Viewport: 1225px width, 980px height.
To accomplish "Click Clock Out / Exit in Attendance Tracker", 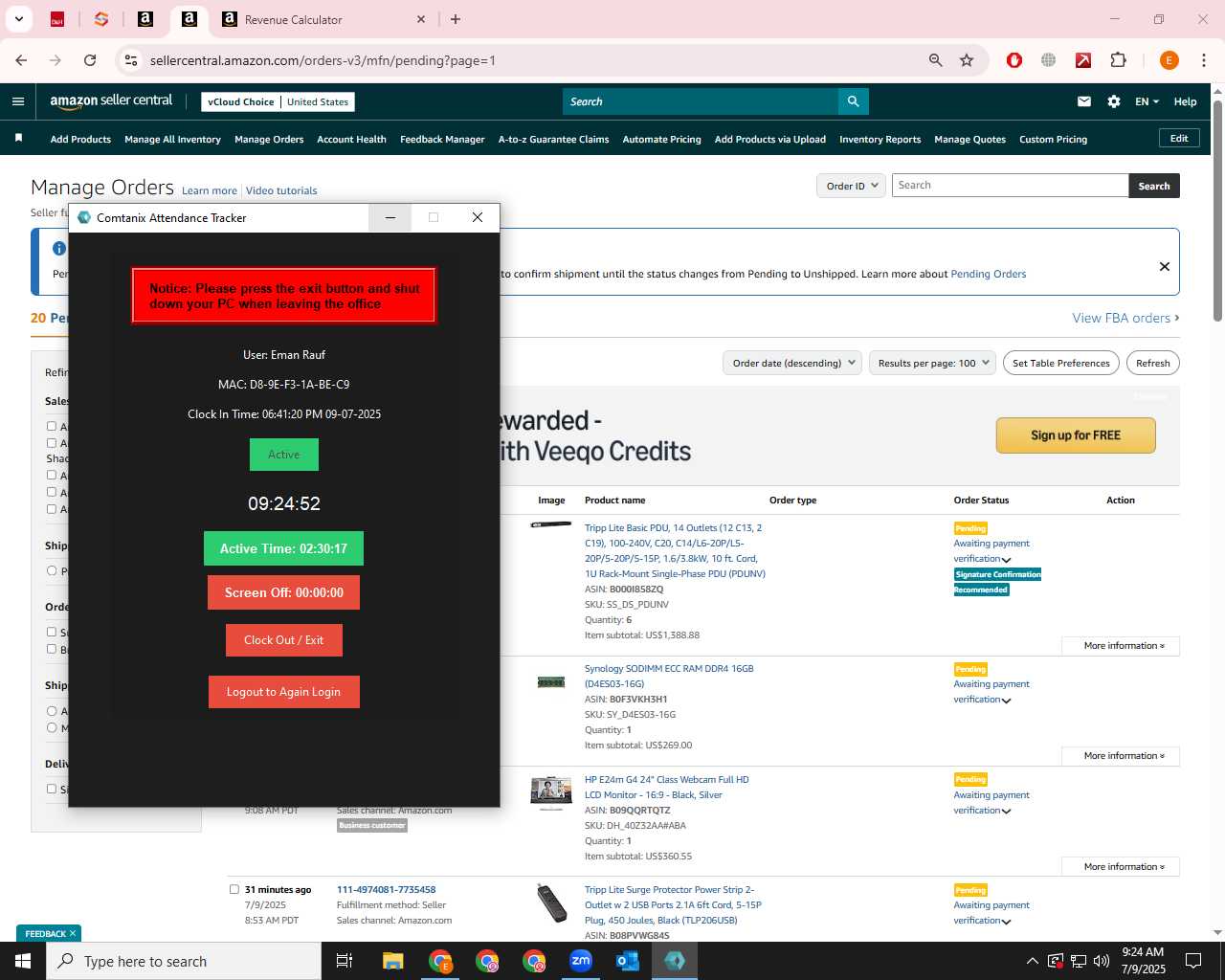I will [x=283, y=640].
